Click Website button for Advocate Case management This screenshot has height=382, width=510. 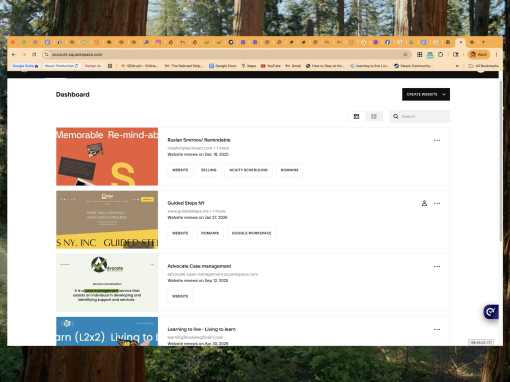pos(180,296)
